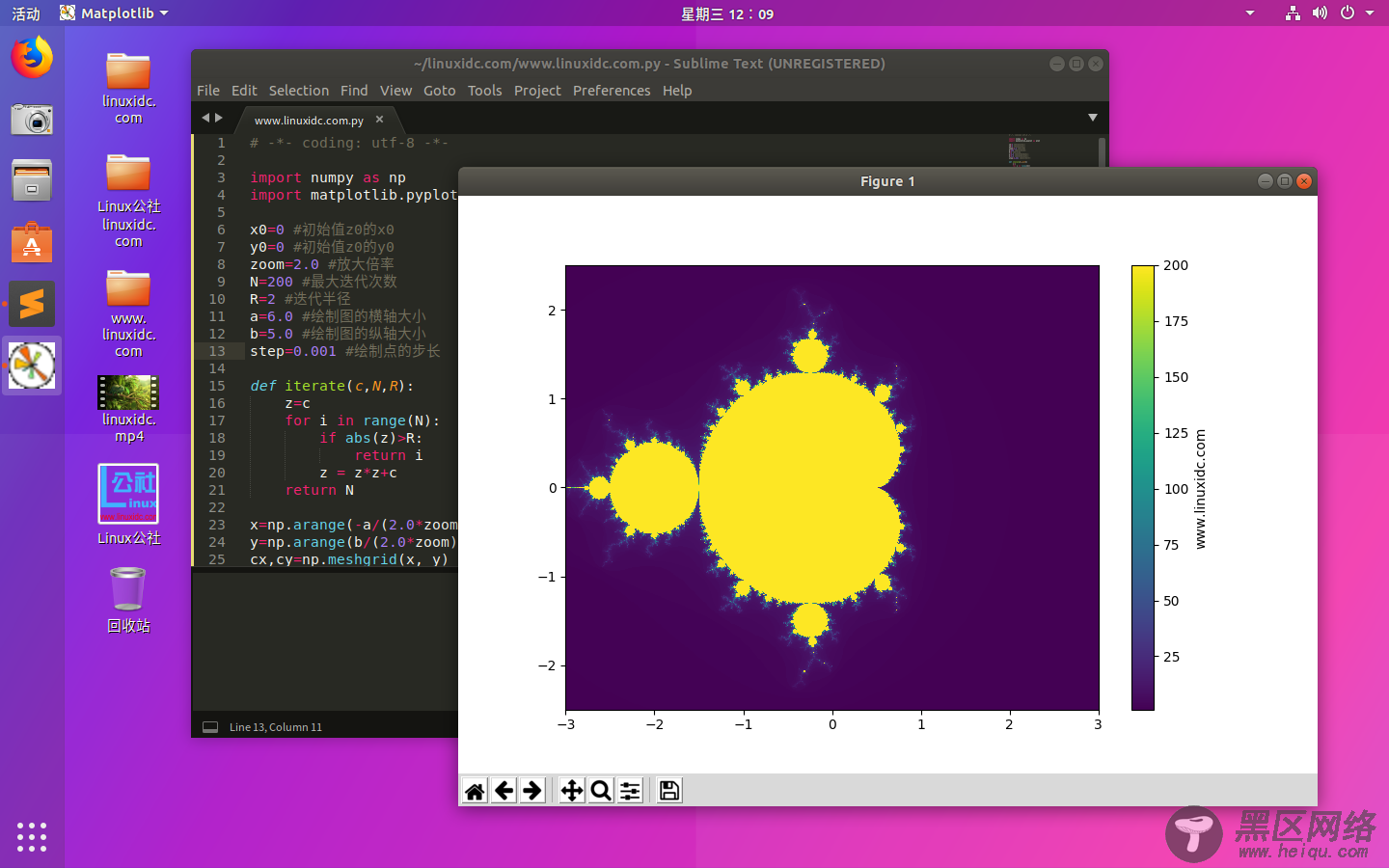Viewport: 1389px width, 868px height.
Task: Open the clock showing 星期三 12:09
Action: pos(727,14)
